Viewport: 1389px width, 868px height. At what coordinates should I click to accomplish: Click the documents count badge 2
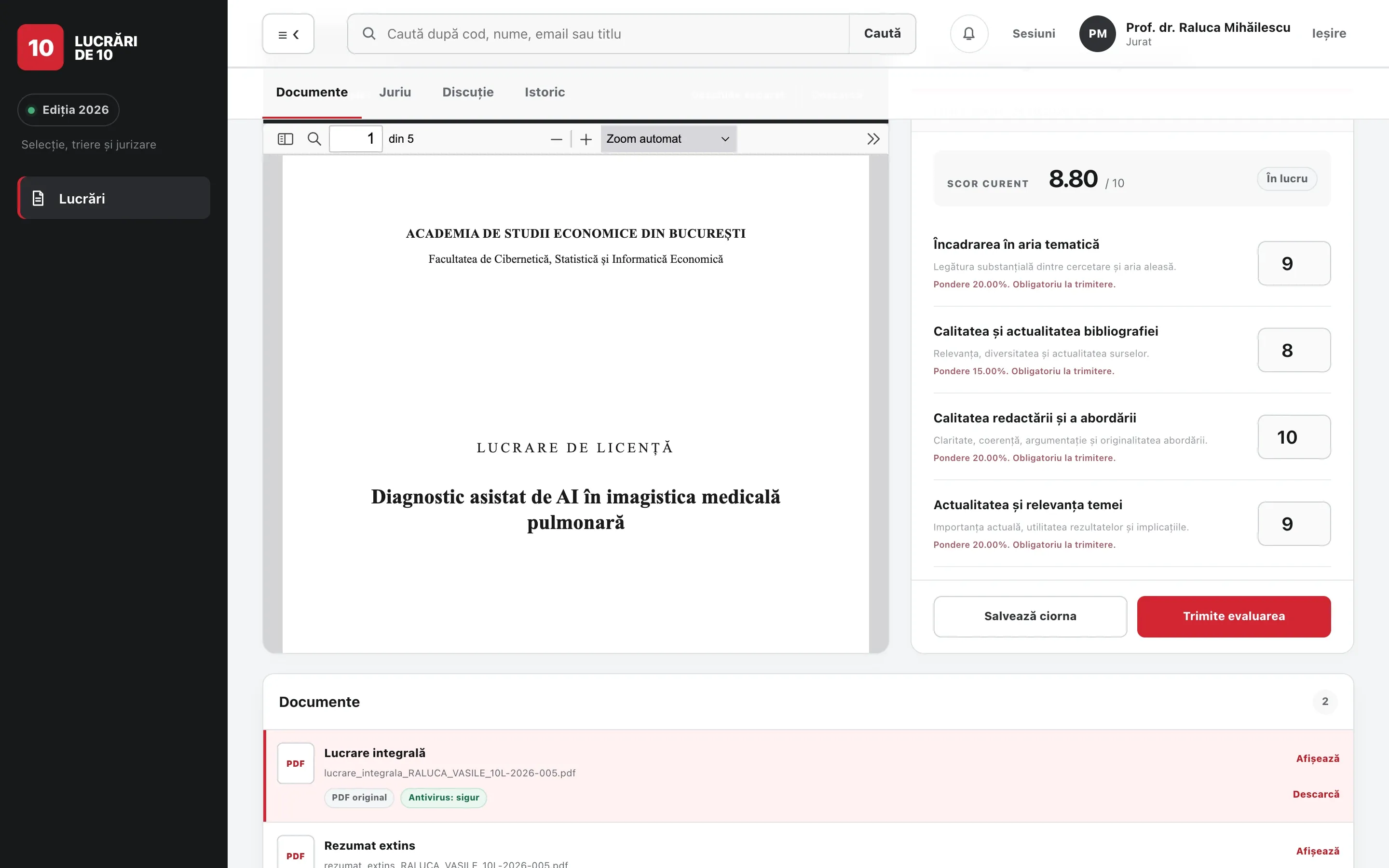click(x=1325, y=701)
